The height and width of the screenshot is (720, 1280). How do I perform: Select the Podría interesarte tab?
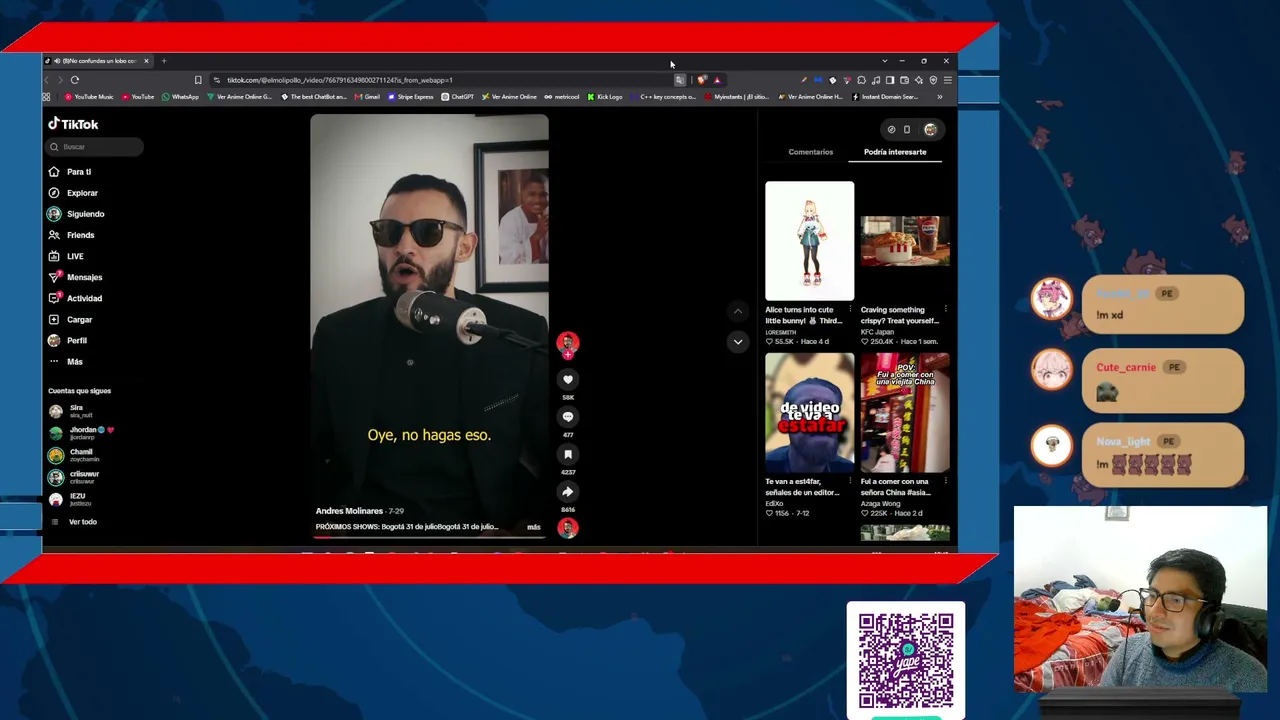pyautogui.click(x=895, y=152)
